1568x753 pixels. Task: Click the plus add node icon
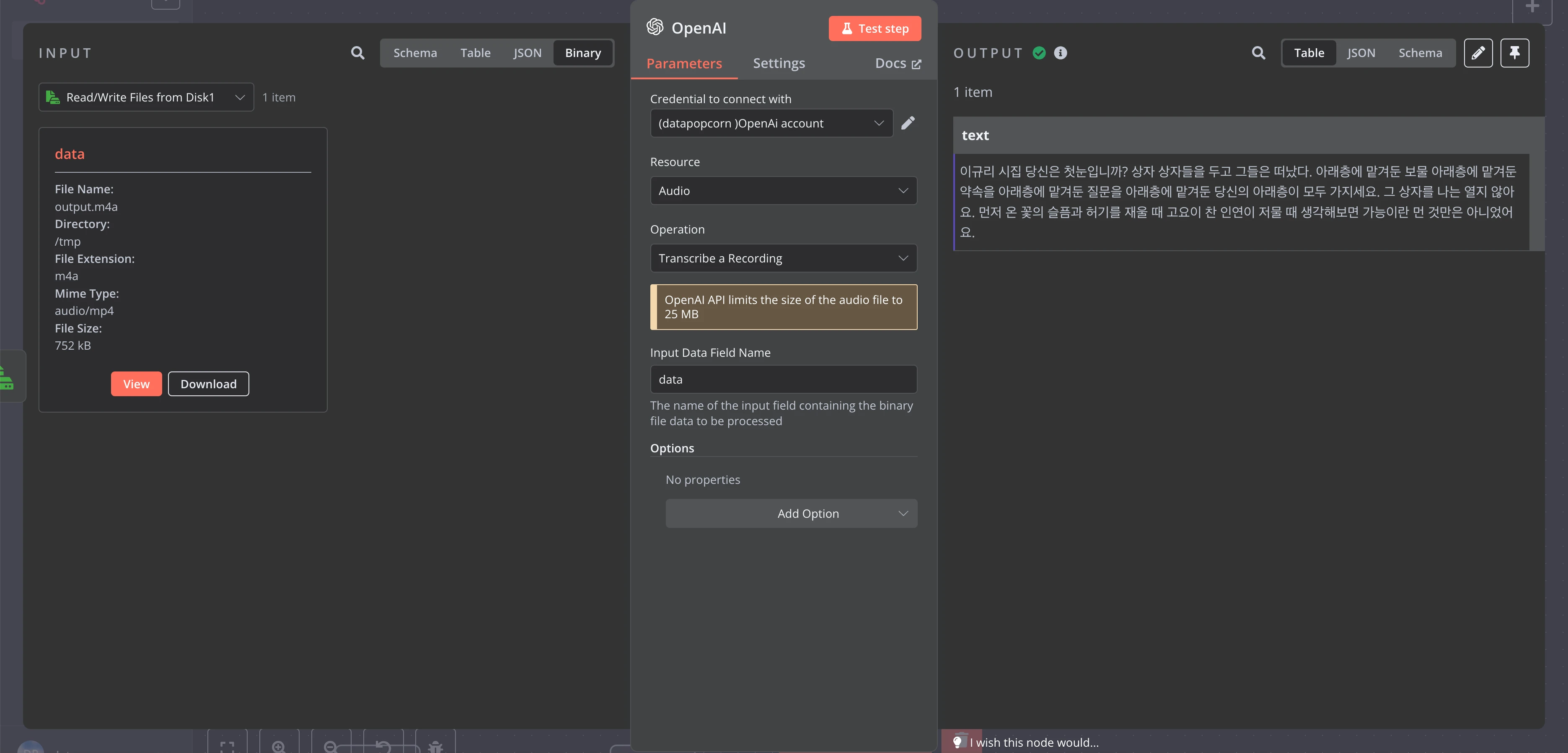[x=1532, y=7]
